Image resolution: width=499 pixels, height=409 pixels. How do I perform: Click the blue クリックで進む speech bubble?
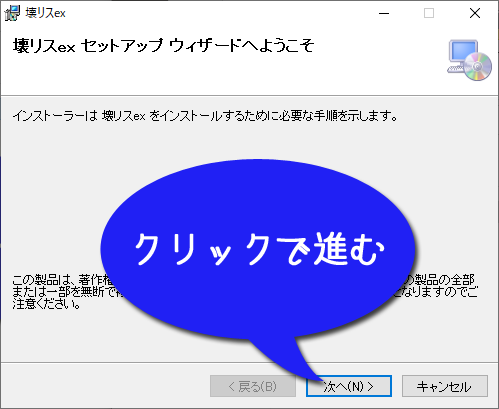(258, 248)
